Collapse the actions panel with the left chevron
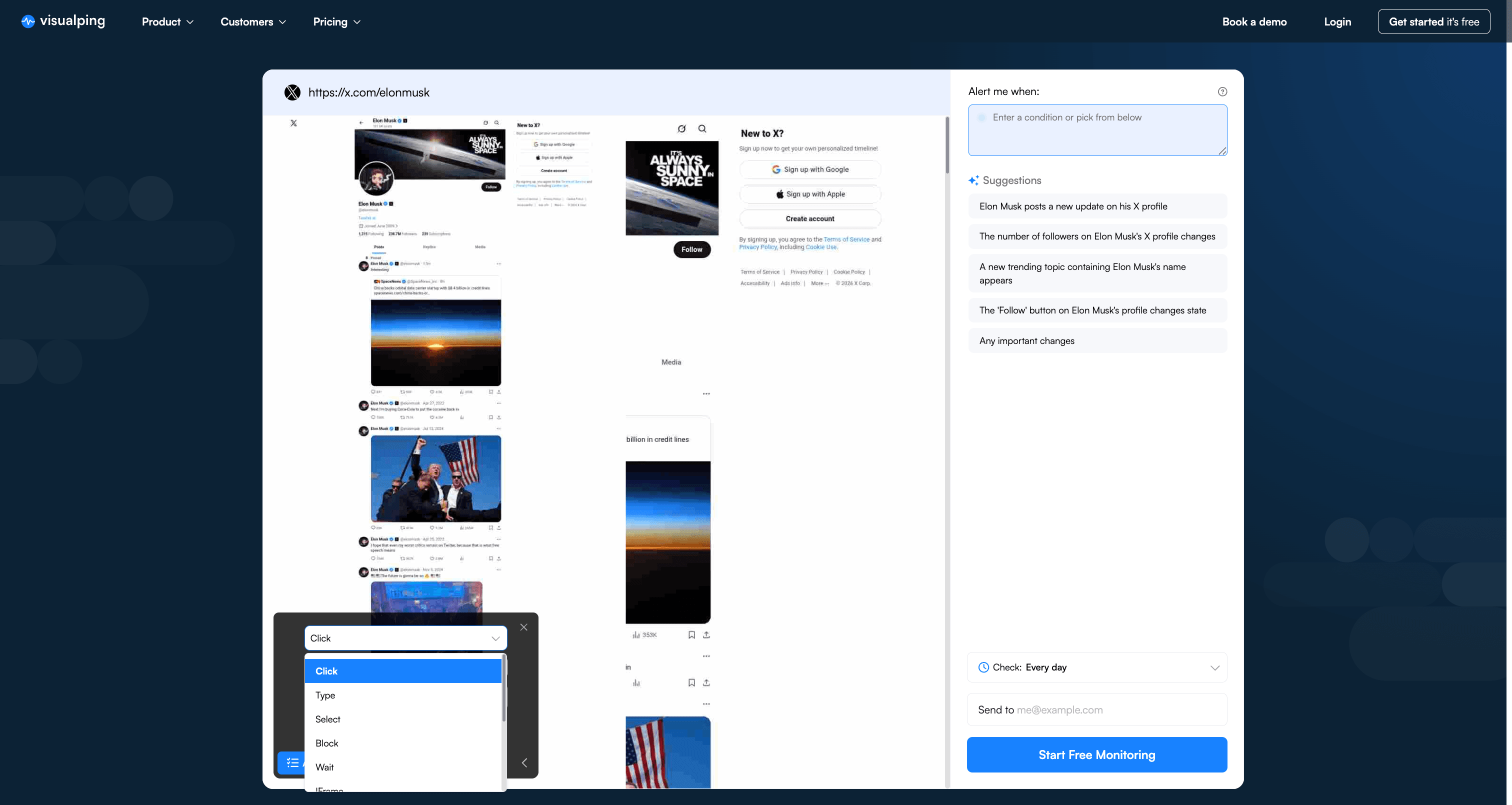The height and width of the screenshot is (805, 1512). 524,762
